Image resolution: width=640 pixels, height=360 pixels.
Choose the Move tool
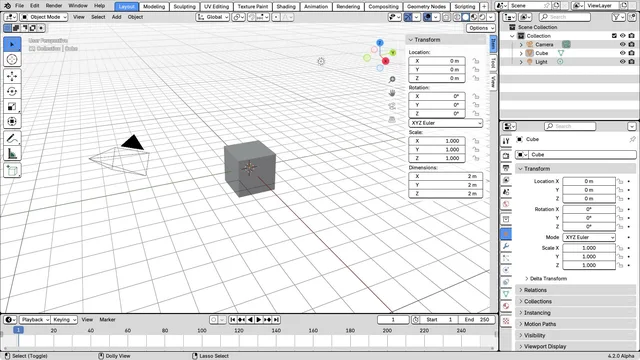pyautogui.click(x=12, y=76)
